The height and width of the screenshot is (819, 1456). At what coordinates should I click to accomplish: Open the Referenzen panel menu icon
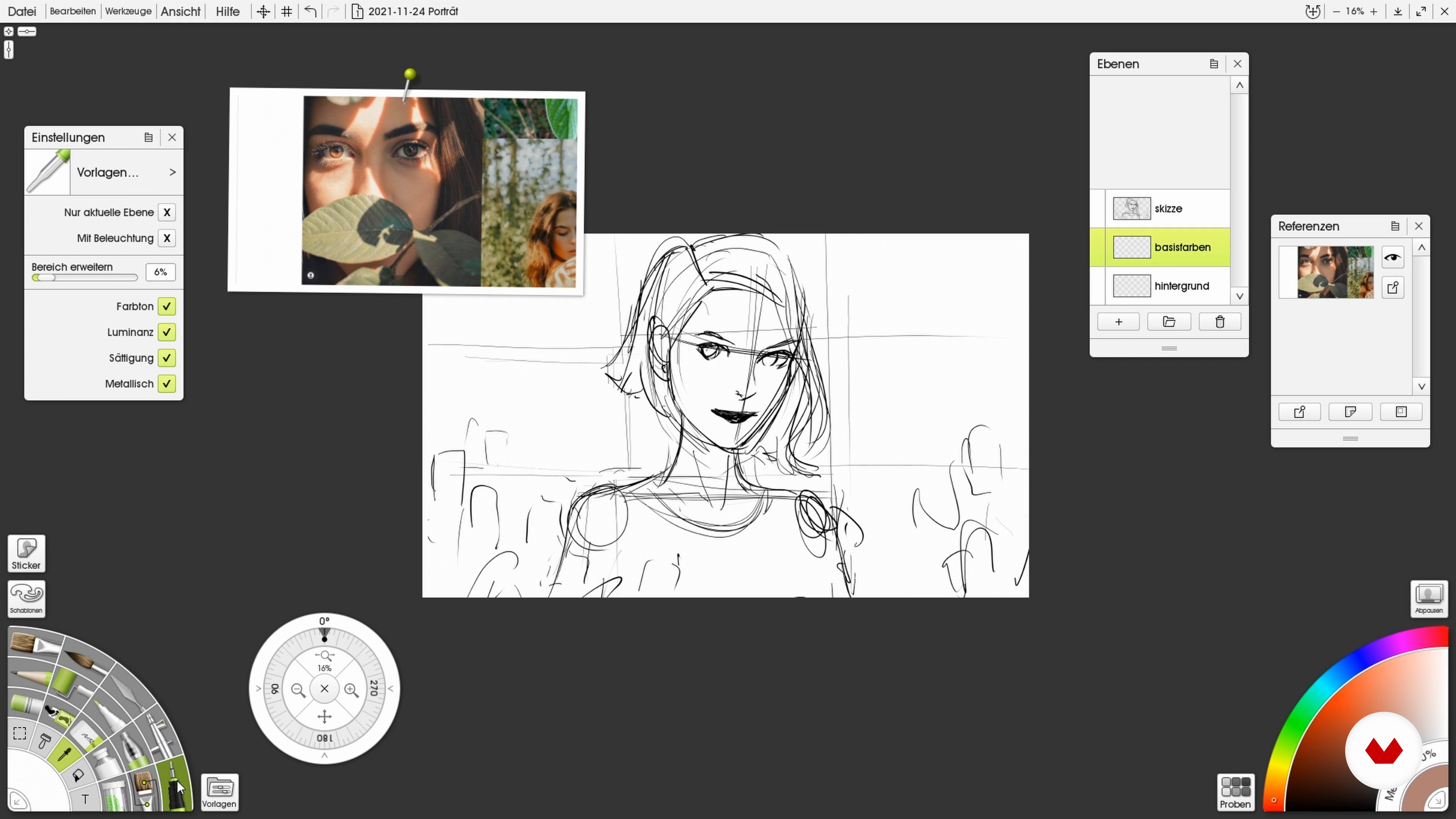click(1395, 226)
